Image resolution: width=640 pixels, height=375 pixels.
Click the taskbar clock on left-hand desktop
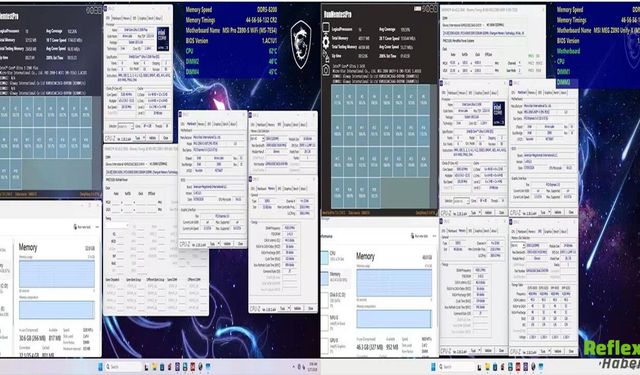click(x=313, y=367)
